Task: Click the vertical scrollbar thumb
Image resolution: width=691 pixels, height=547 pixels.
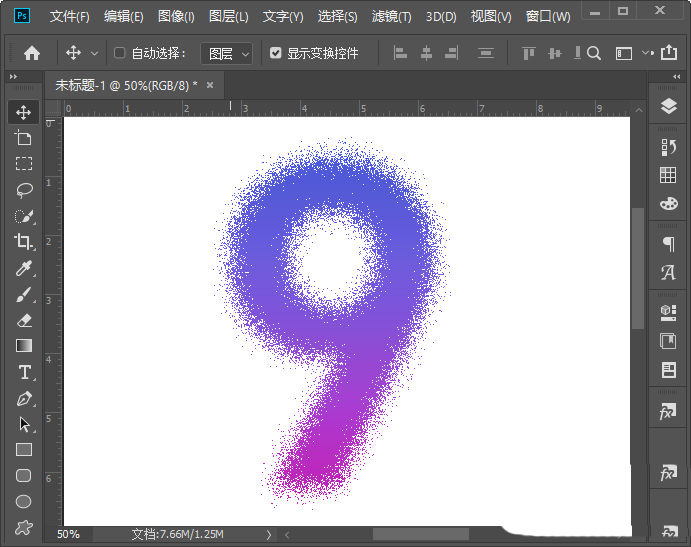Action: [x=638, y=268]
